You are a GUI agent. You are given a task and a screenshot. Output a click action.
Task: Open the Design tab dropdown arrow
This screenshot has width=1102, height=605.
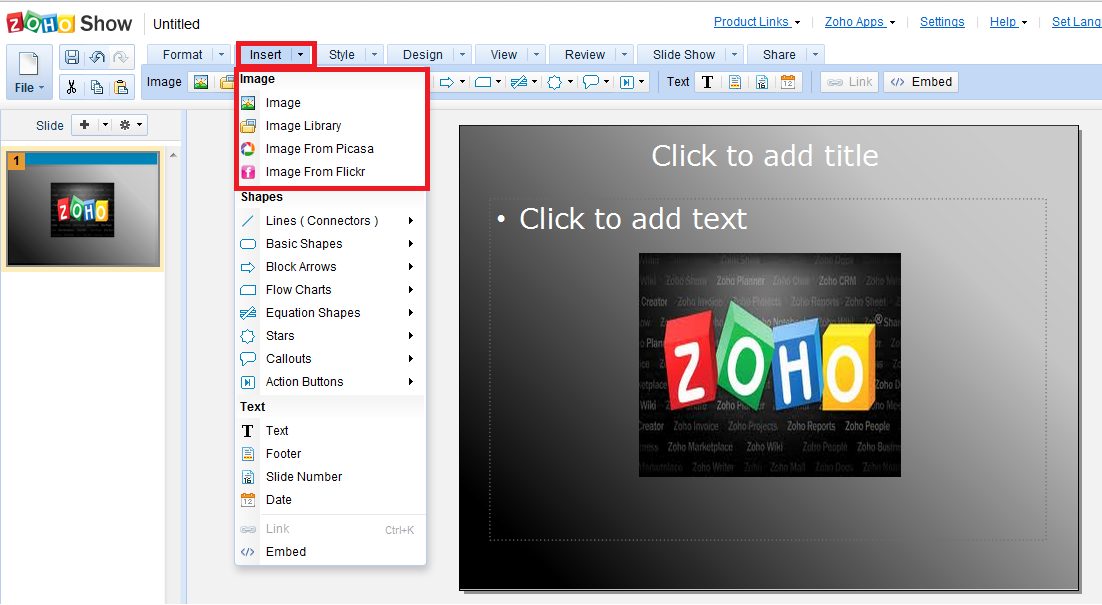pyautogui.click(x=462, y=55)
